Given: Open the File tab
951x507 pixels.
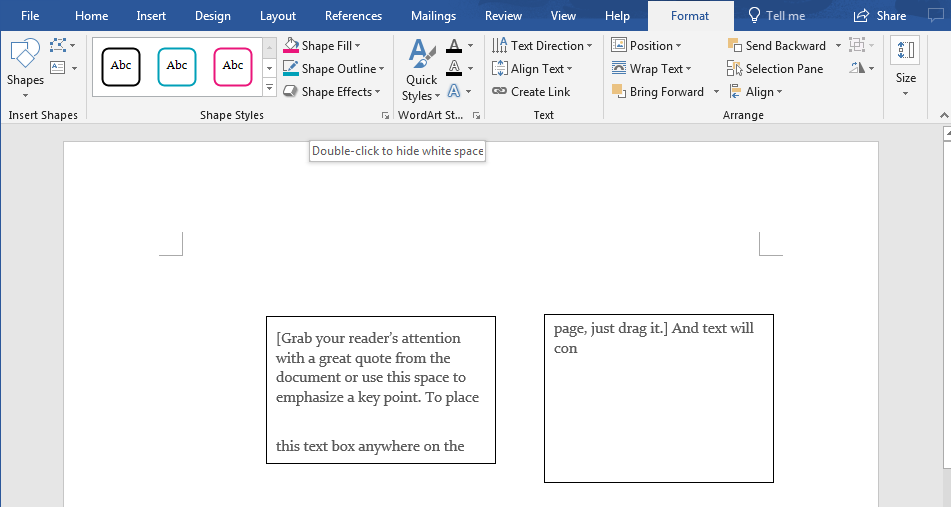Looking at the screenshot, I should point(30,16).
